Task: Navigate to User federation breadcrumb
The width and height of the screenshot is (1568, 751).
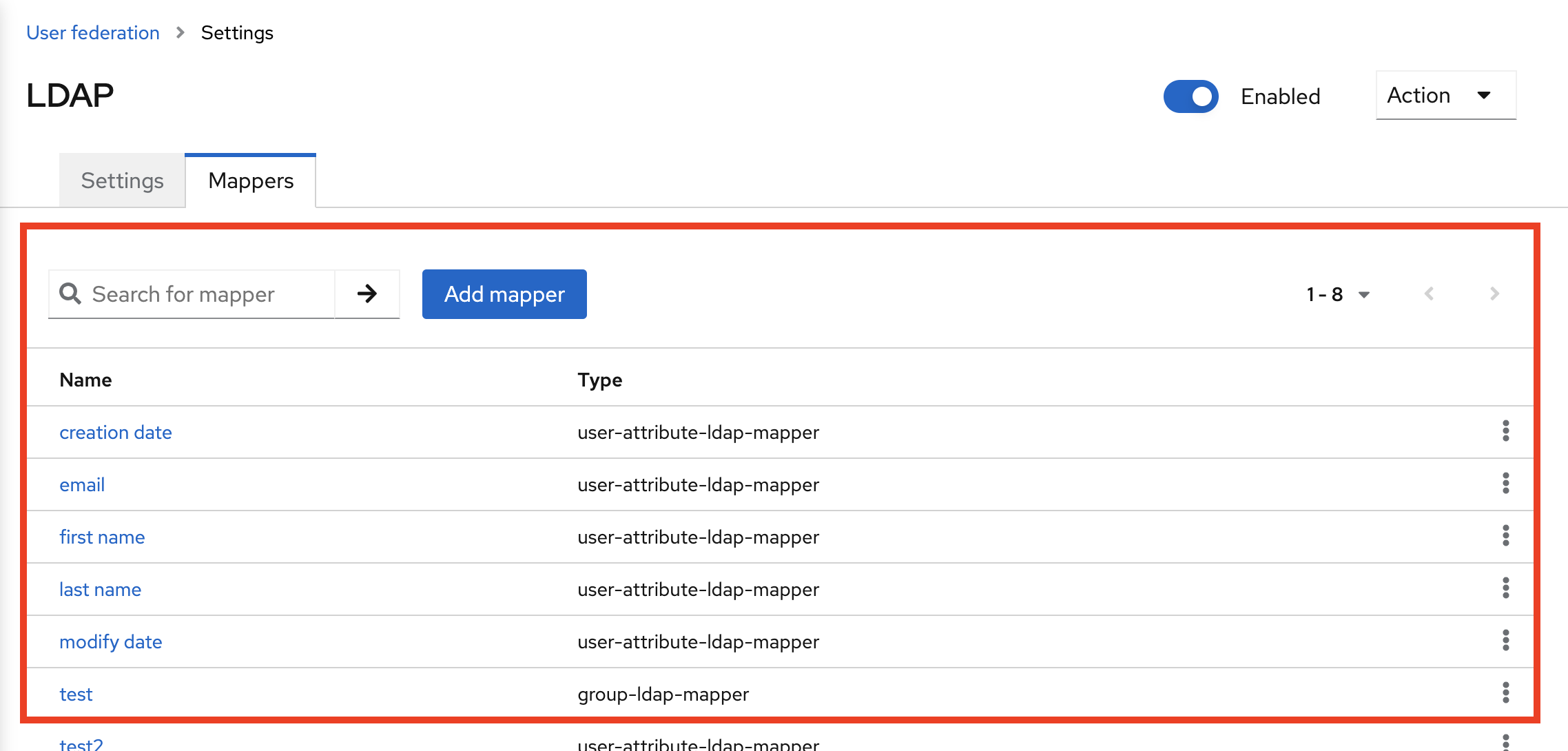Action: tap(92, 32)
